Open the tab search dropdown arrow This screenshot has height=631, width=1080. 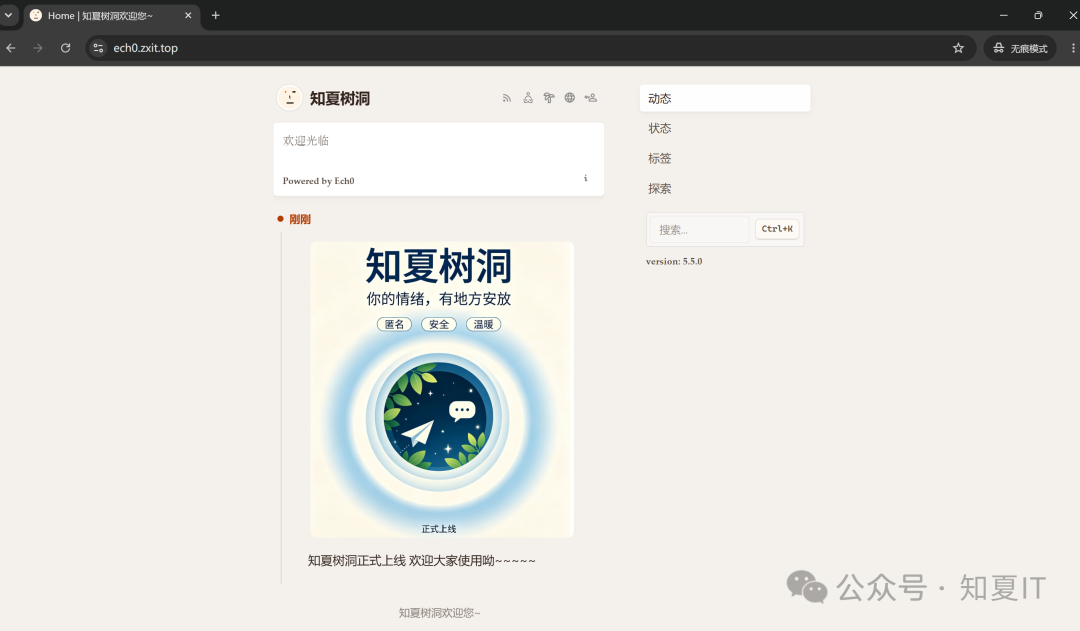coord(8,15)
